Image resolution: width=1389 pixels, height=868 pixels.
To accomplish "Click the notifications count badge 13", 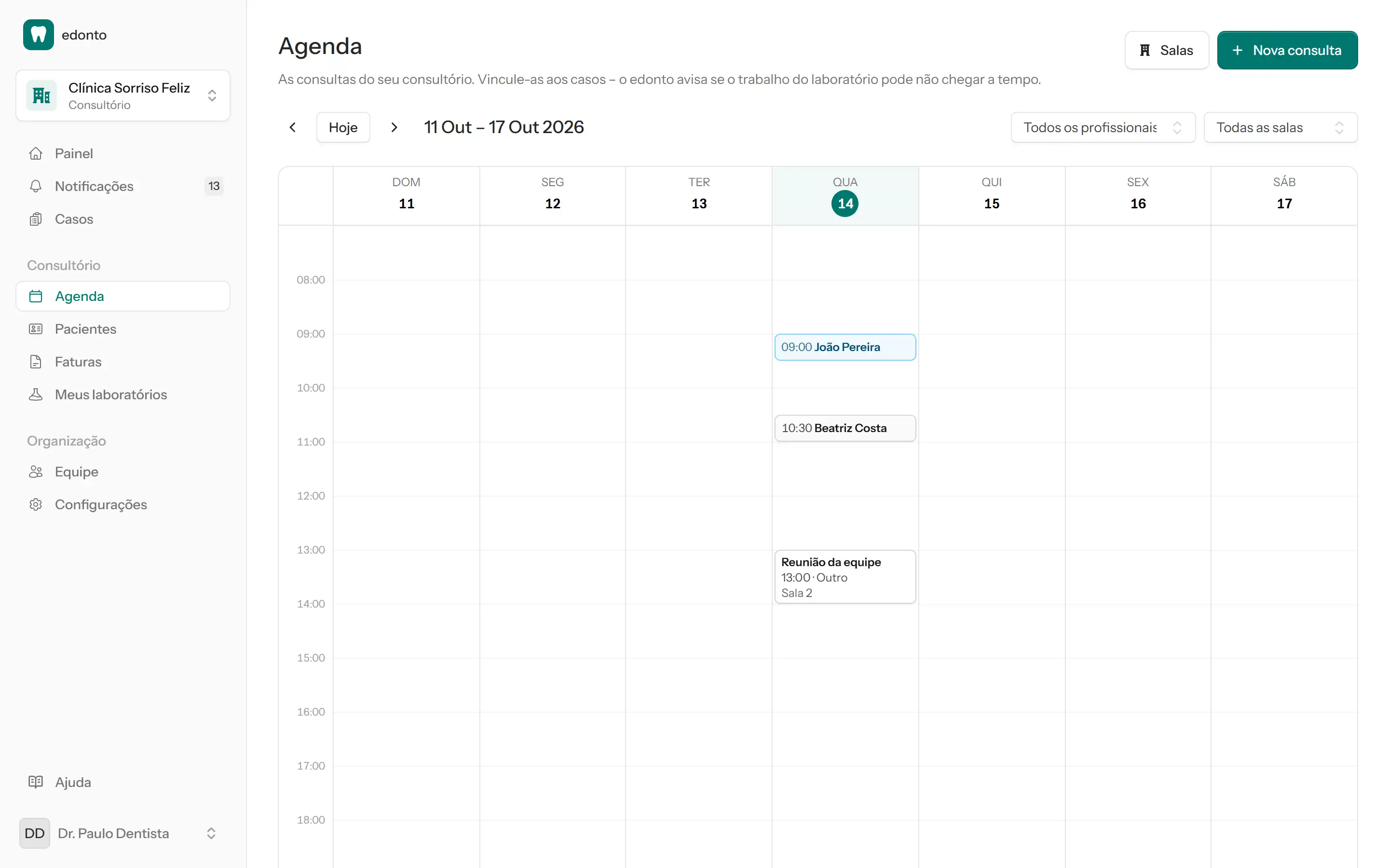I will [x=214, y=186].
